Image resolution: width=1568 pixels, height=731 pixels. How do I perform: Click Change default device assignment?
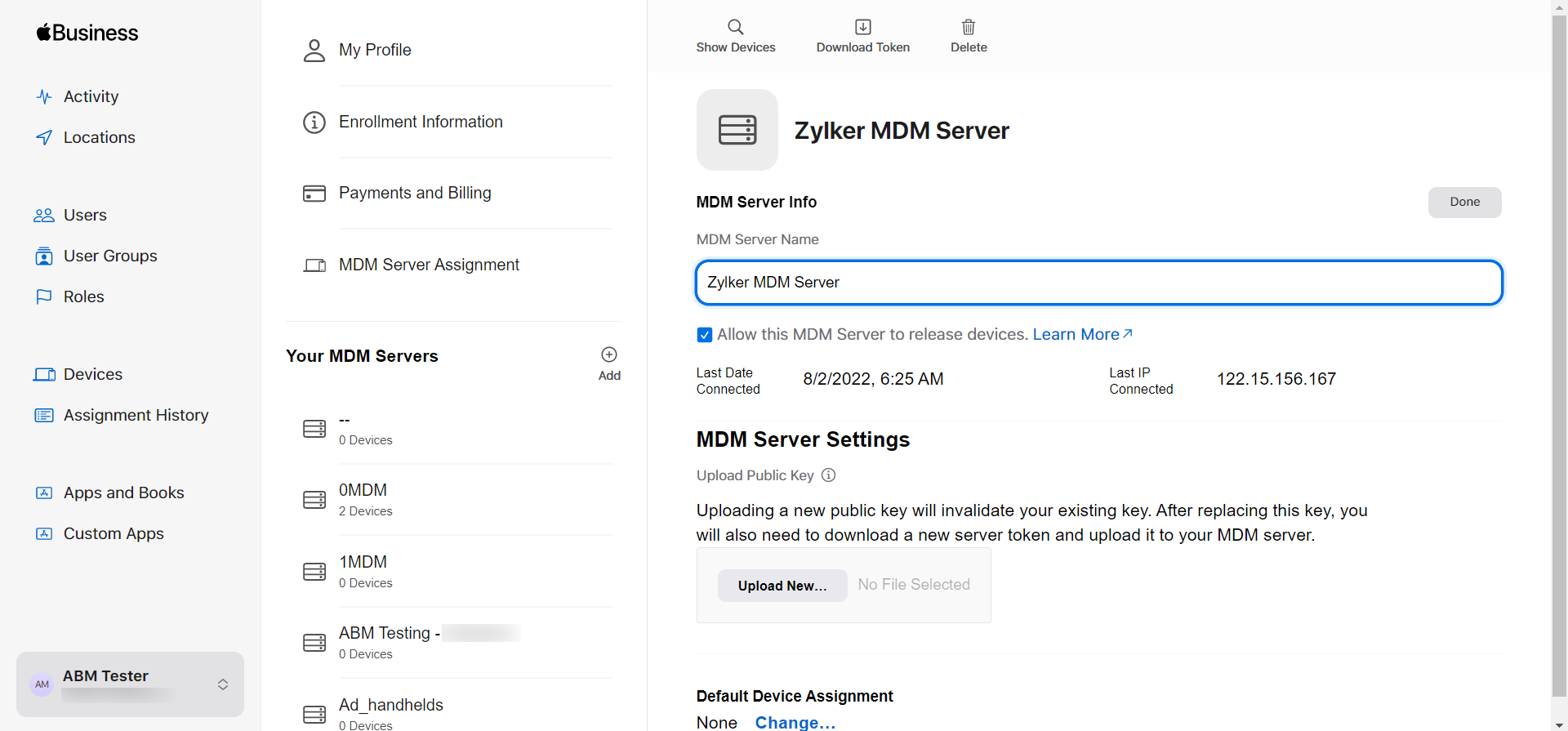click(x=795, y=722)
